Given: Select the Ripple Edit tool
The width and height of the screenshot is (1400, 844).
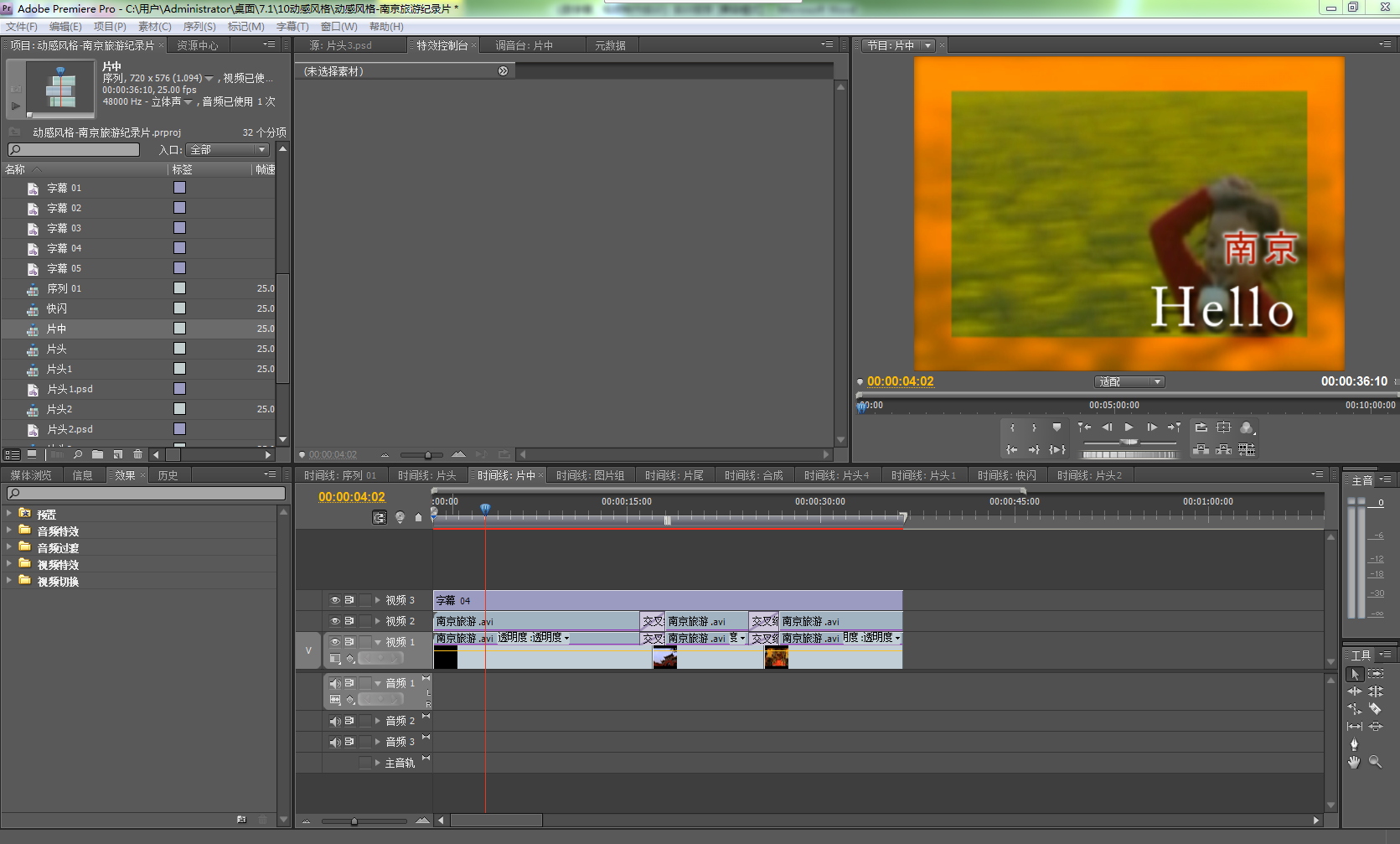Looking at the screenshot, I should (1354, 691).
